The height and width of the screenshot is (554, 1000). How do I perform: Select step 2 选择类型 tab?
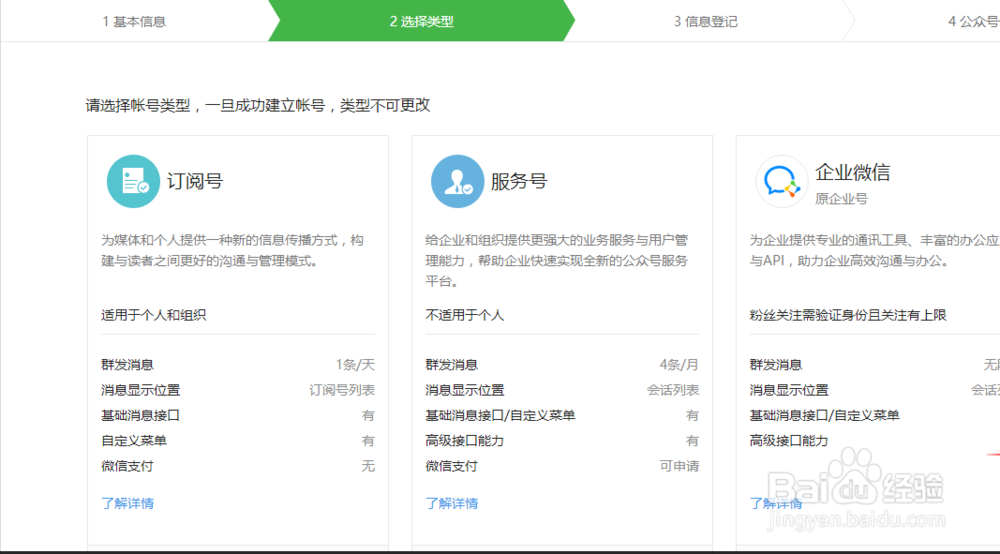click(x=422, y=21)
